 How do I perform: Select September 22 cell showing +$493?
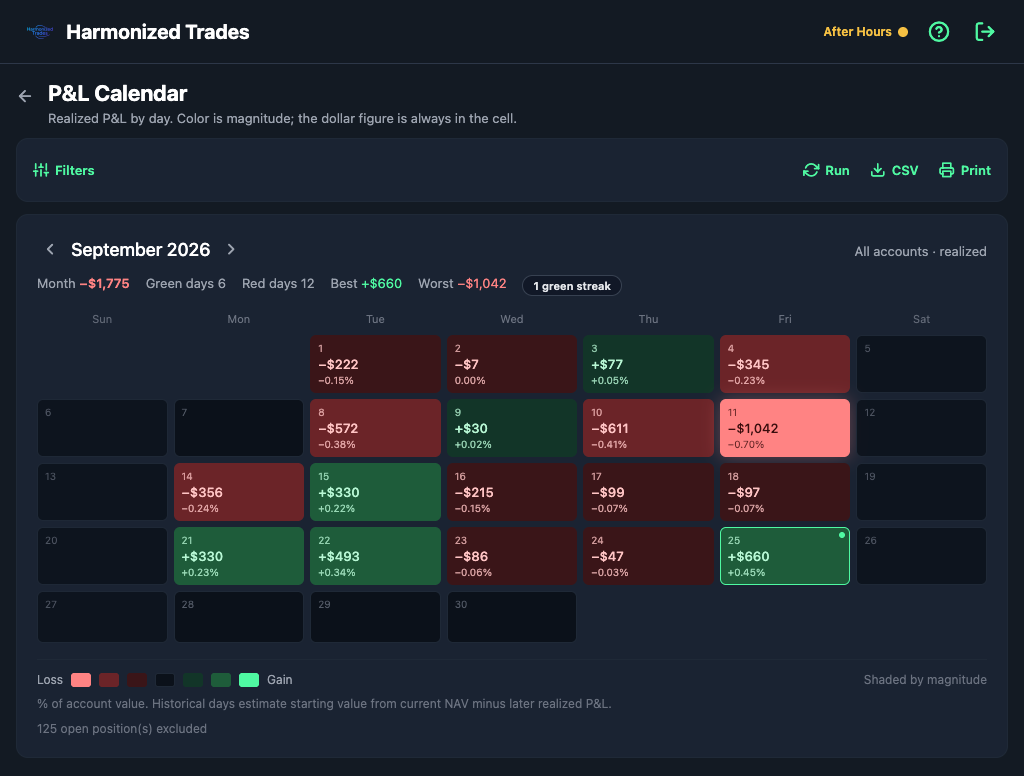[x=376, y=556]
